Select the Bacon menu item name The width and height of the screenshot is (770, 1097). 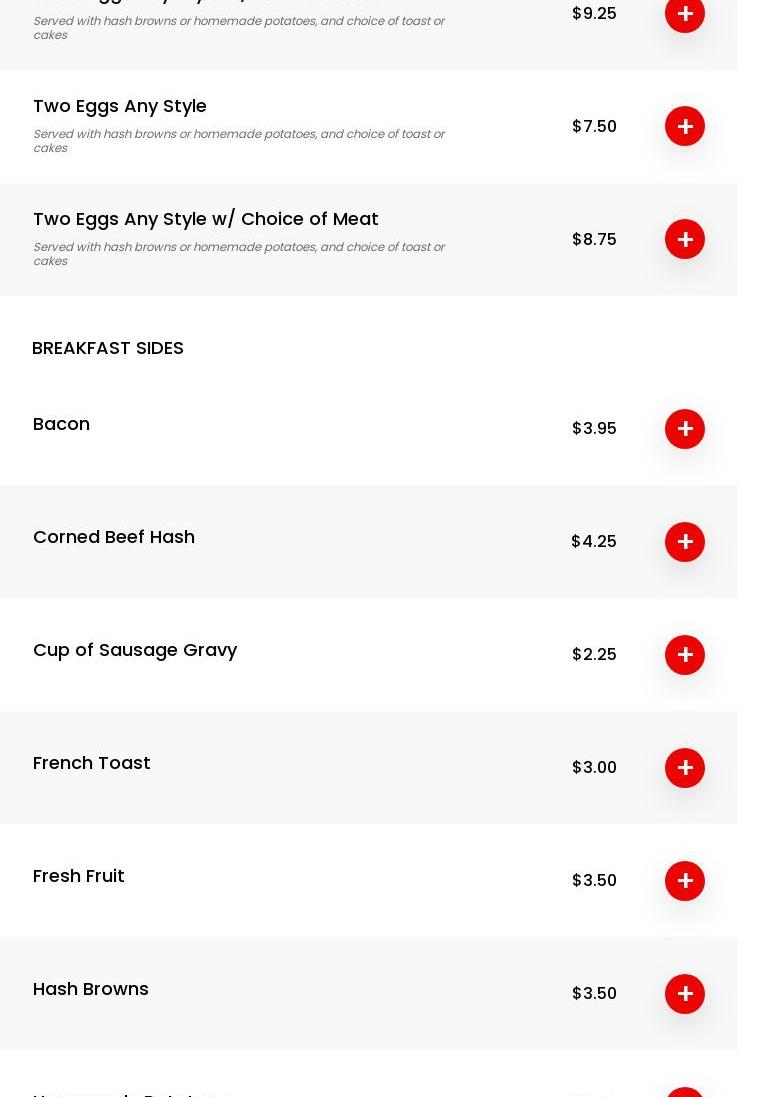(x=62, y=424)
